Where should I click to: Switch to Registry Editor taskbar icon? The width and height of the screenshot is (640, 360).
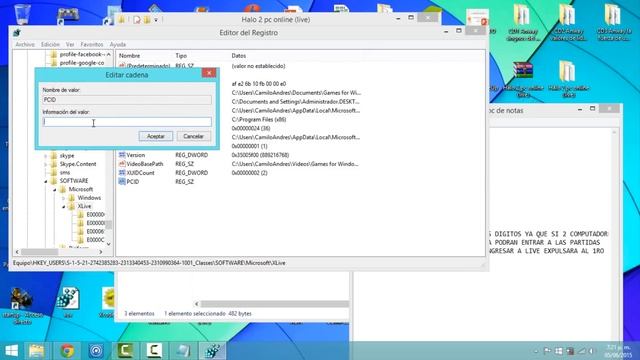pyautogui.click(x=212, y=351)
